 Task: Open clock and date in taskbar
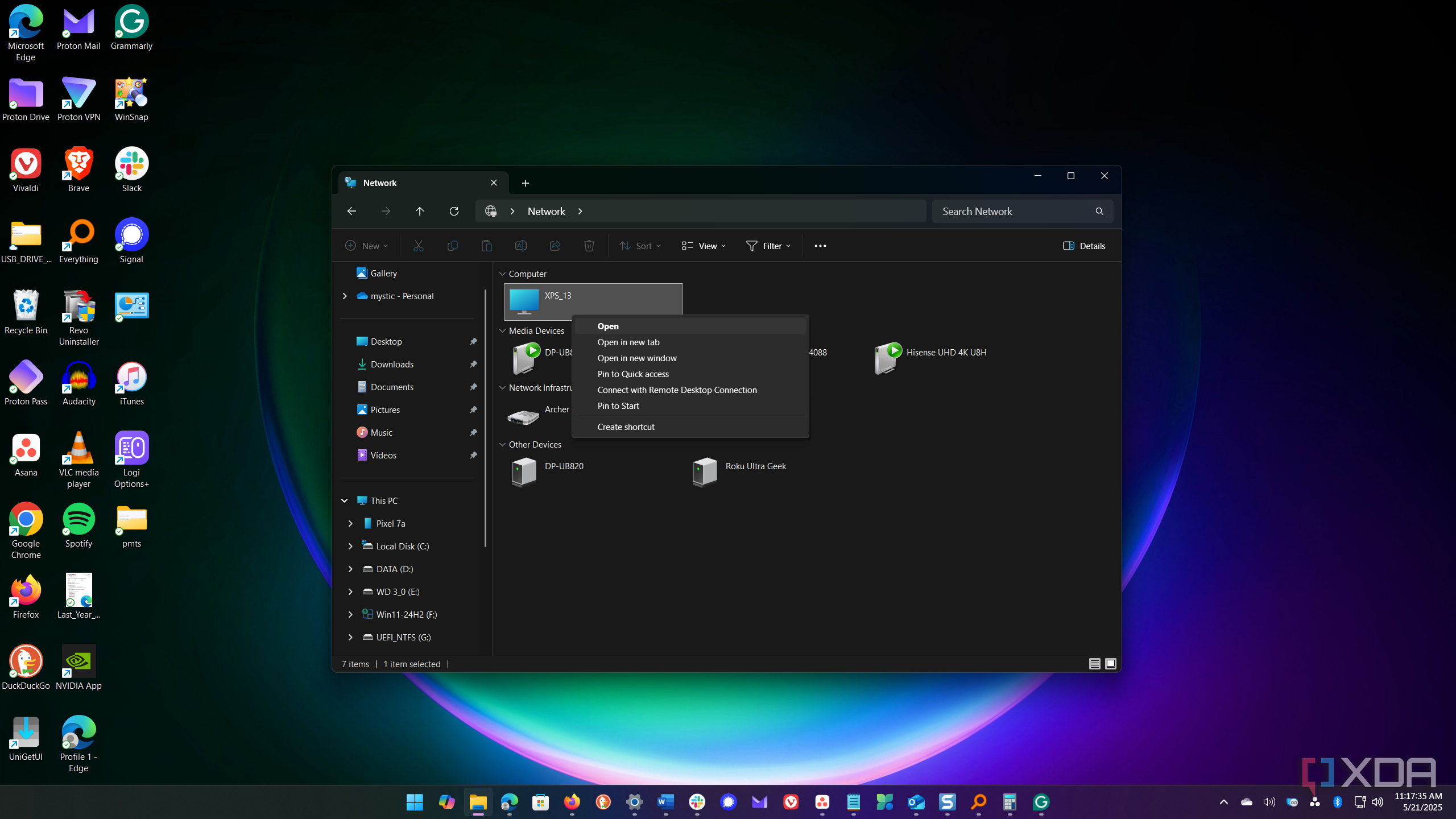point(1418,802)
